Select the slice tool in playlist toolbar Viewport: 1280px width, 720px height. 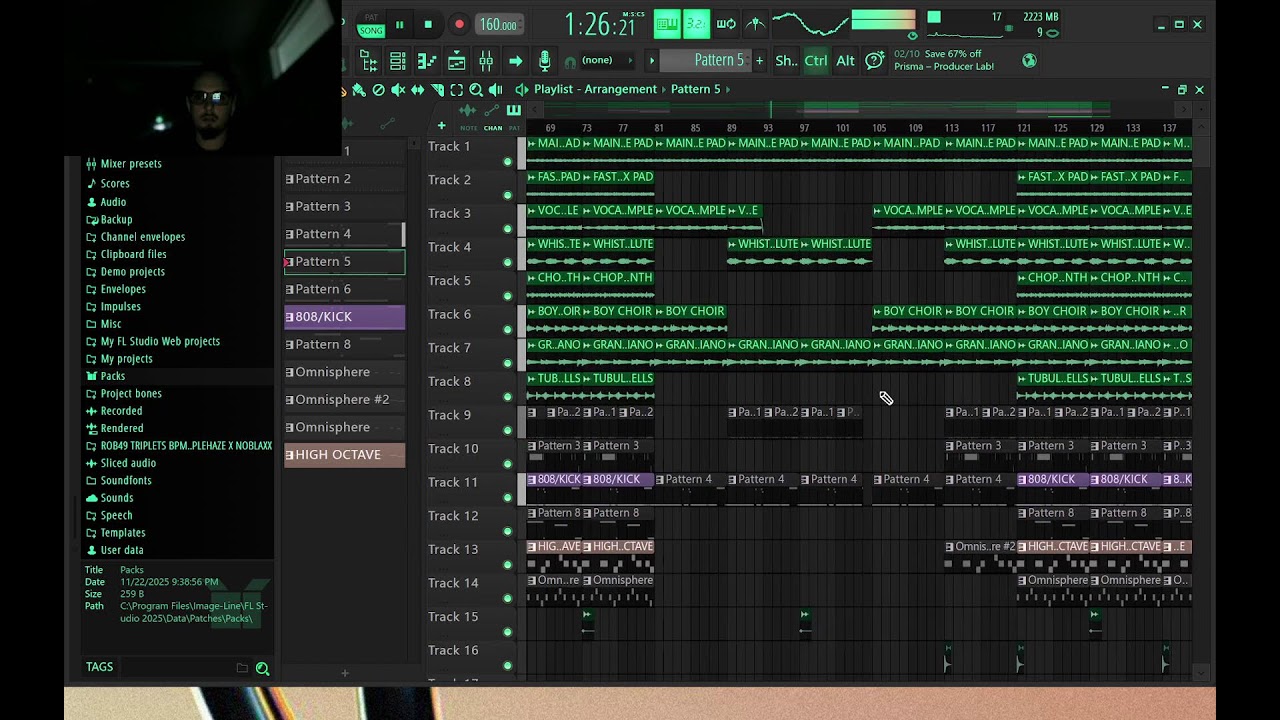pos(438,90)
